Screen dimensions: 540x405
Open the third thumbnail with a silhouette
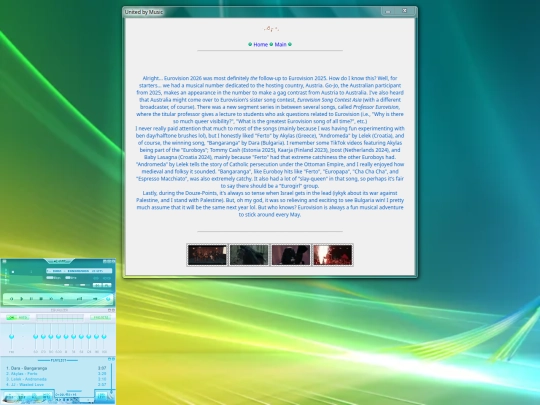pyautogui.click(x=291, y=255)
